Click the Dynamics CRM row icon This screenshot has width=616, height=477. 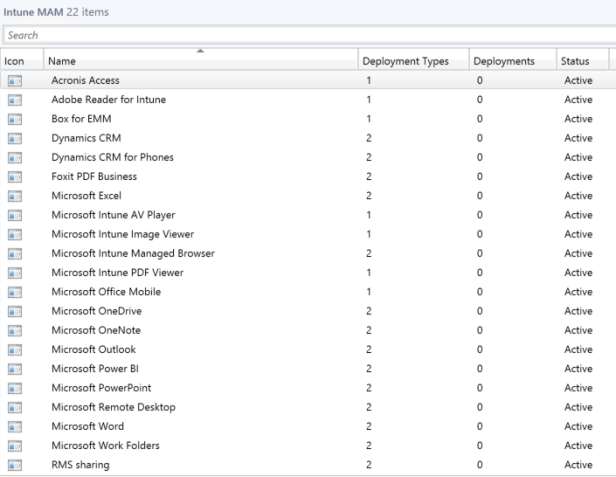click(x=15, y=139)
